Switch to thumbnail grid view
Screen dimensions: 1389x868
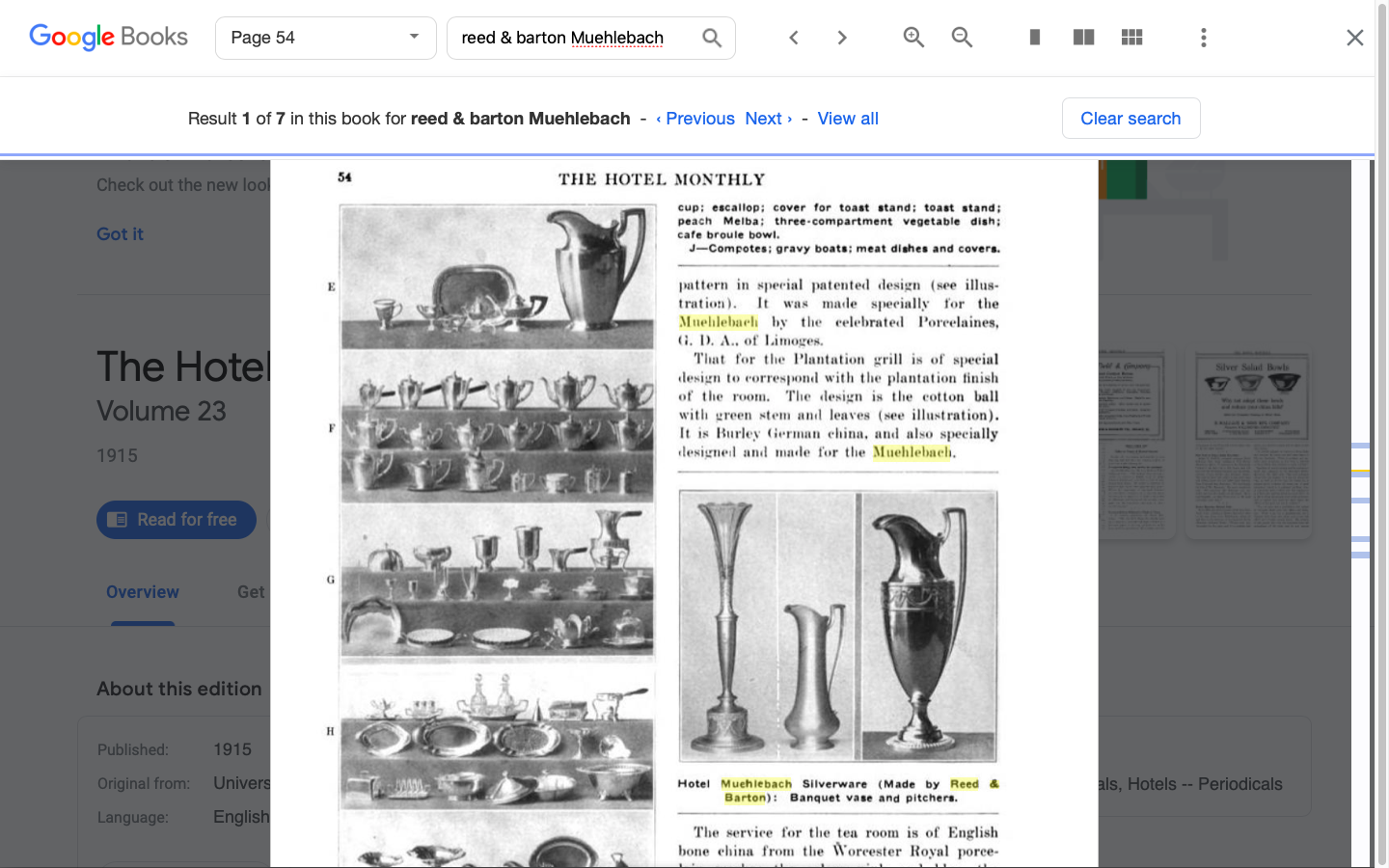[1131, 38]
